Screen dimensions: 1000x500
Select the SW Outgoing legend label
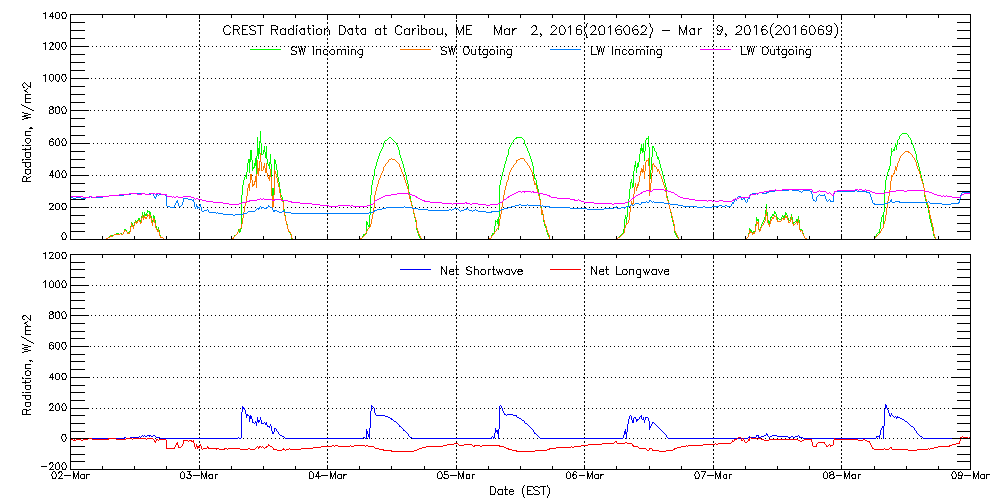click(x=477, y=51)
